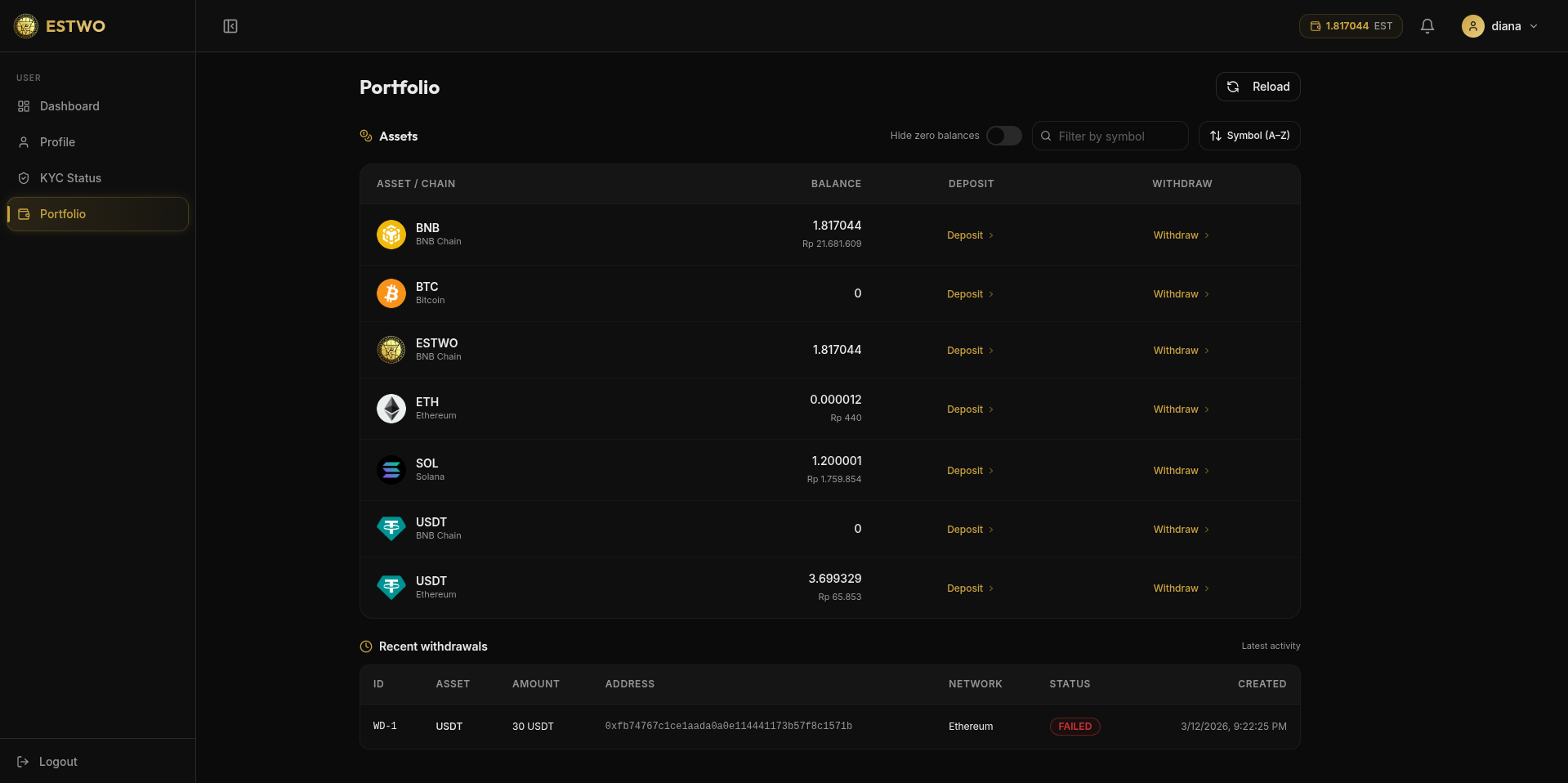Click Withdraw for ESTWO

(1181, 351)
